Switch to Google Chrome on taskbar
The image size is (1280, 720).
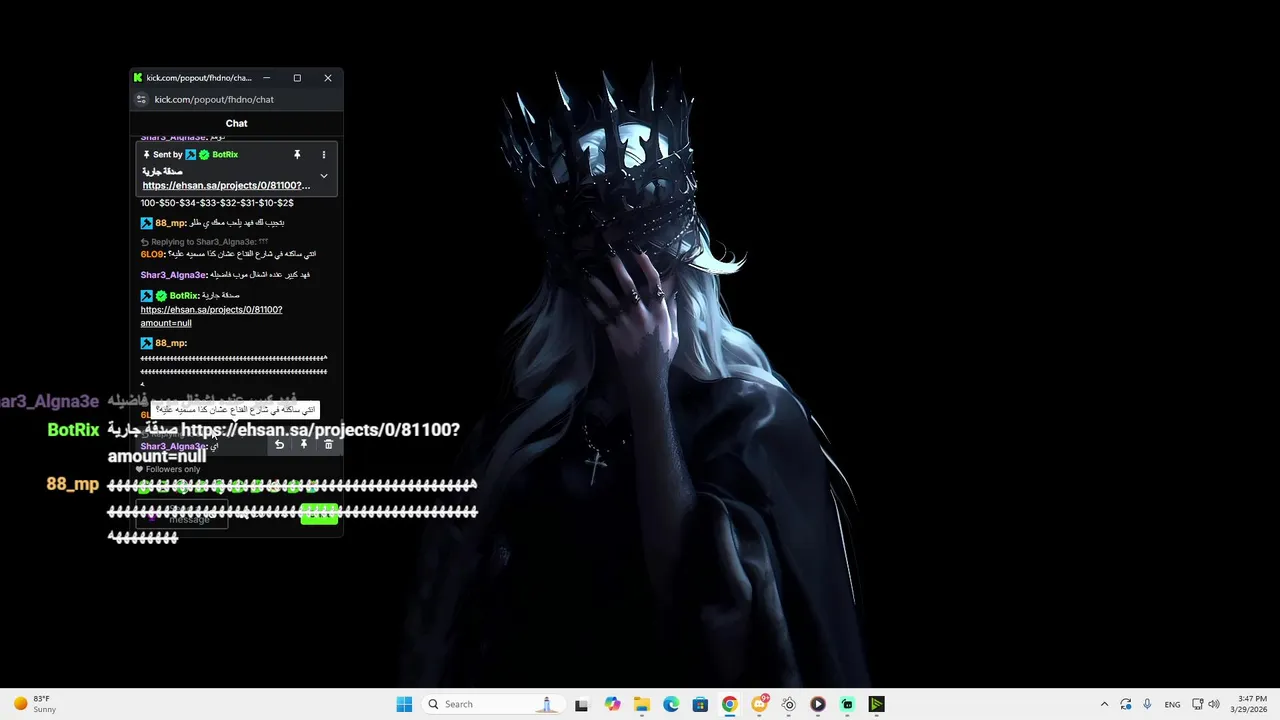[729, 704]
